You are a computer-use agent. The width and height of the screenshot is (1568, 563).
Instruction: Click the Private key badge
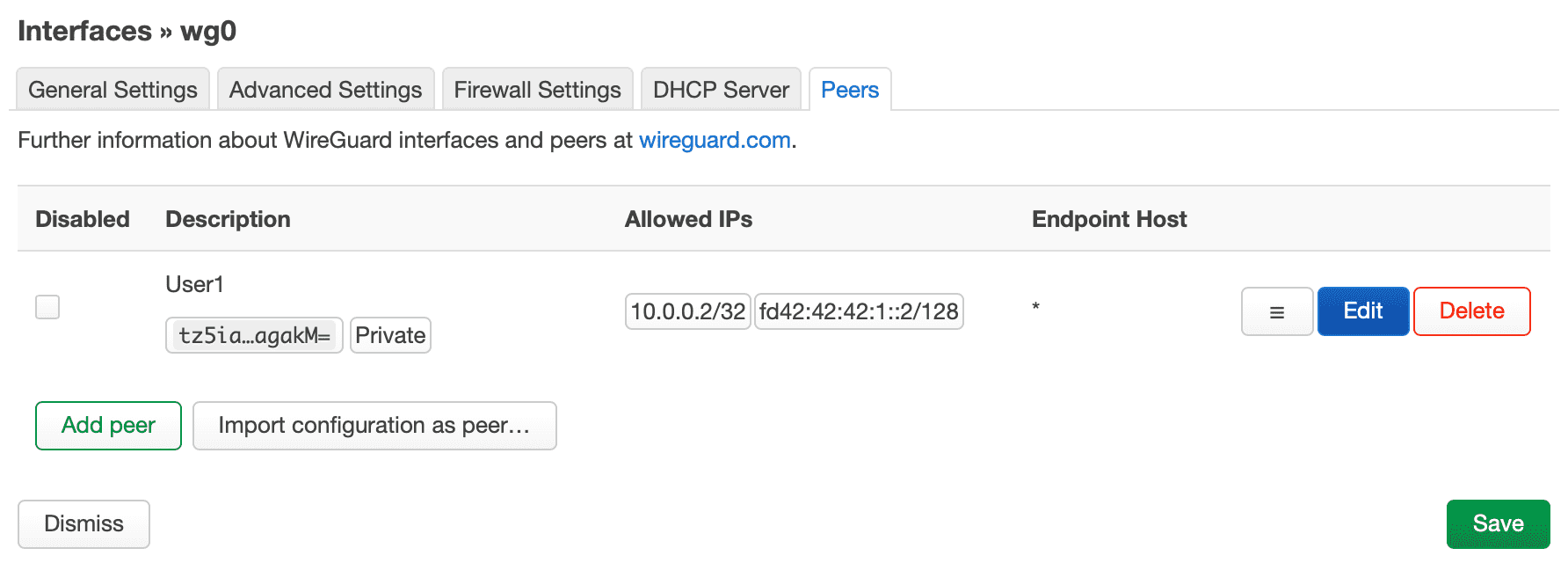pos(390,335)
